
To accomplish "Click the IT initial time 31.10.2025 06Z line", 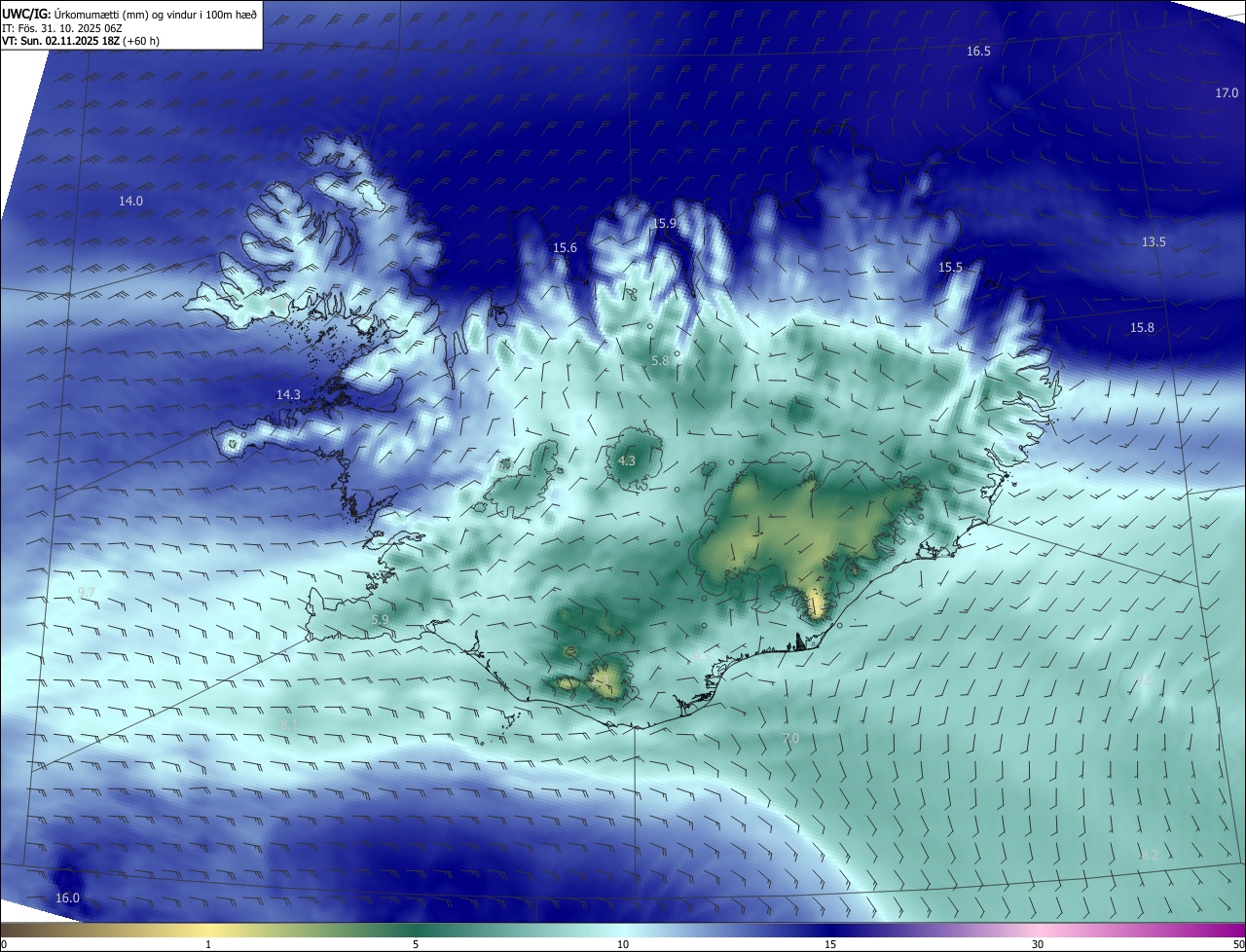I will pyautogui.click(x=62, y=28).
